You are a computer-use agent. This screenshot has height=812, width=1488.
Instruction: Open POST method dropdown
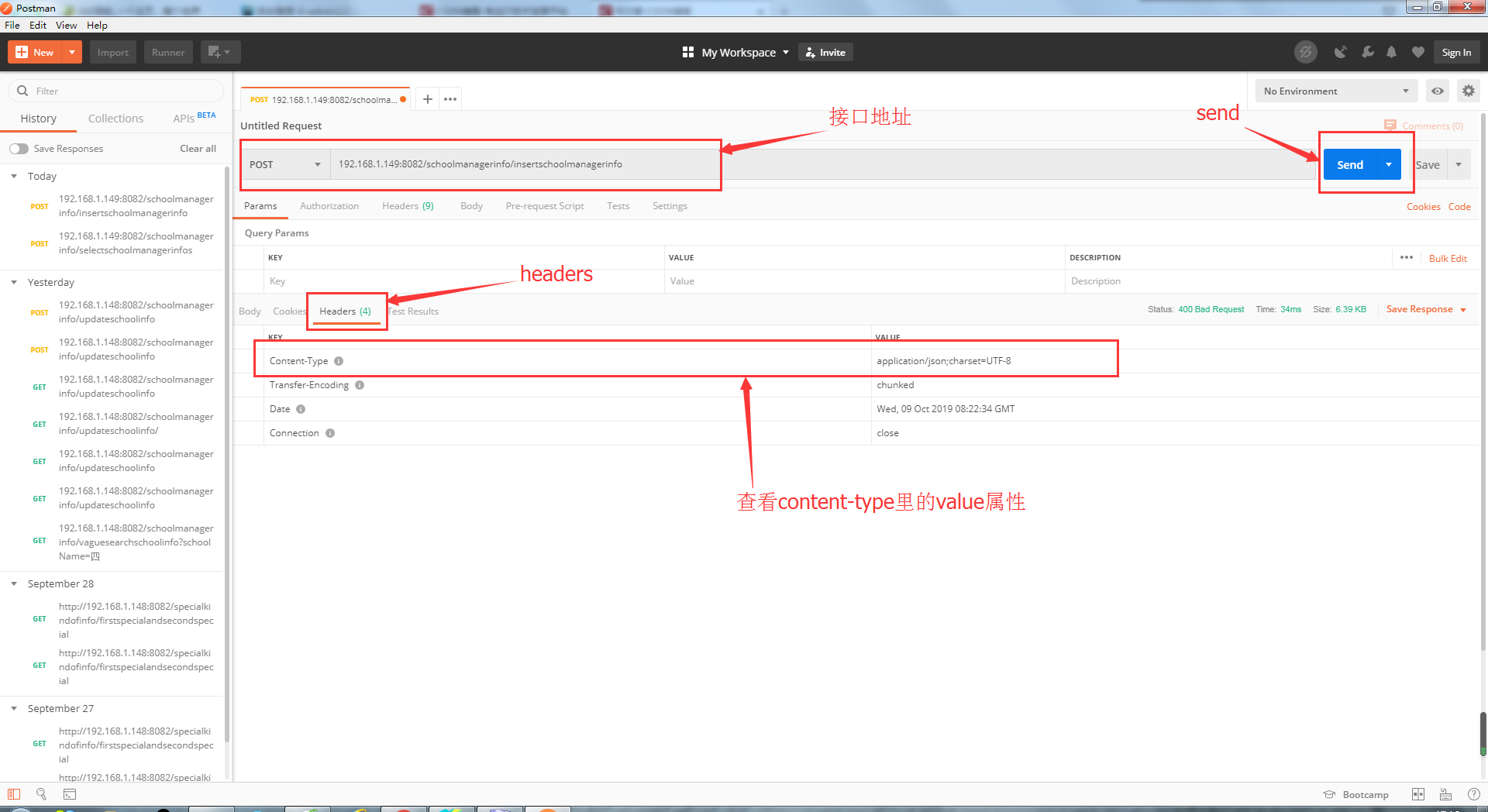(284, 164)
